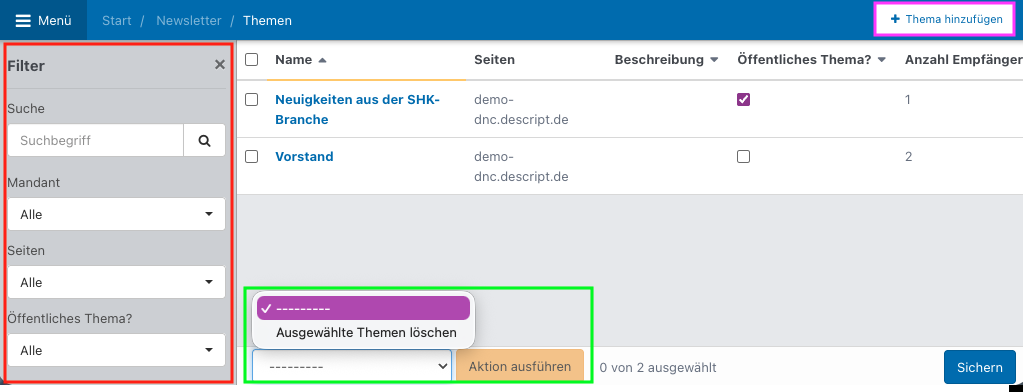
Task: Sort ascending via Name column arrow
Action: click(x=322, y=60)
